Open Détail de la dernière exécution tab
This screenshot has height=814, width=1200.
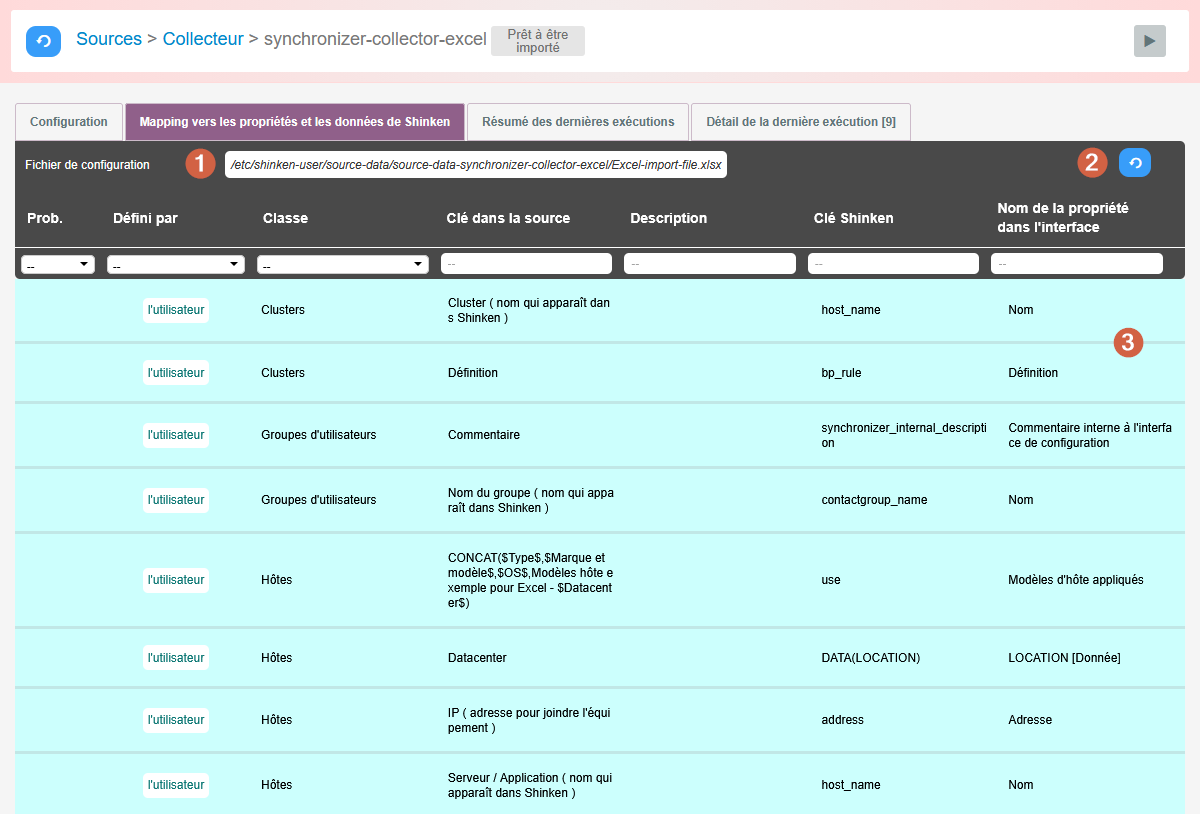(x=800, y=122)
